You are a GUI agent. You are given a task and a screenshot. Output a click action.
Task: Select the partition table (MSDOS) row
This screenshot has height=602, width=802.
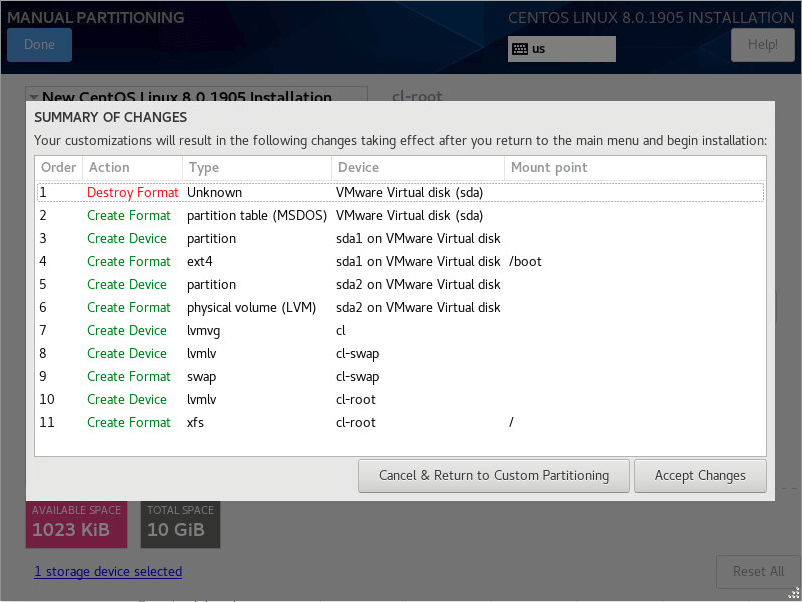coord(400,215)
